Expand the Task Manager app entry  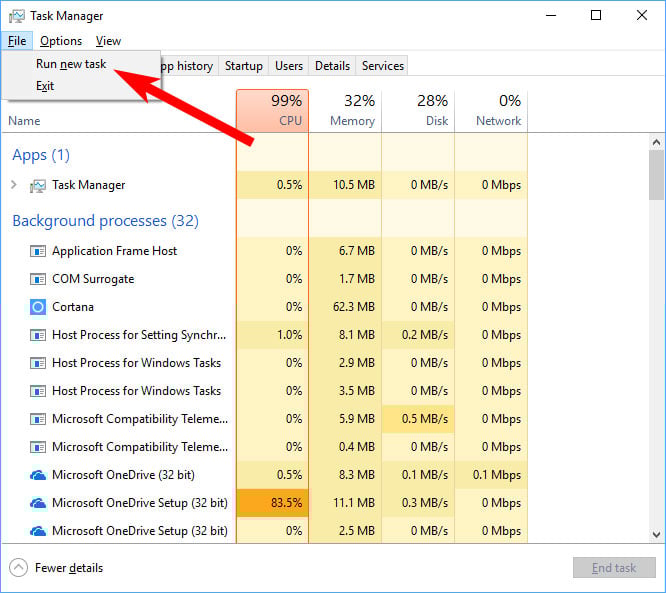point(14,184)
